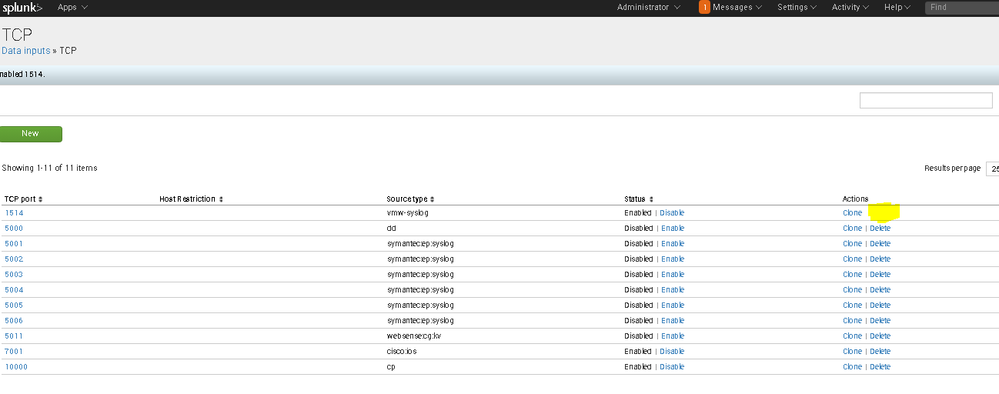
Task: Sort by Source type column
Action: 410,199
